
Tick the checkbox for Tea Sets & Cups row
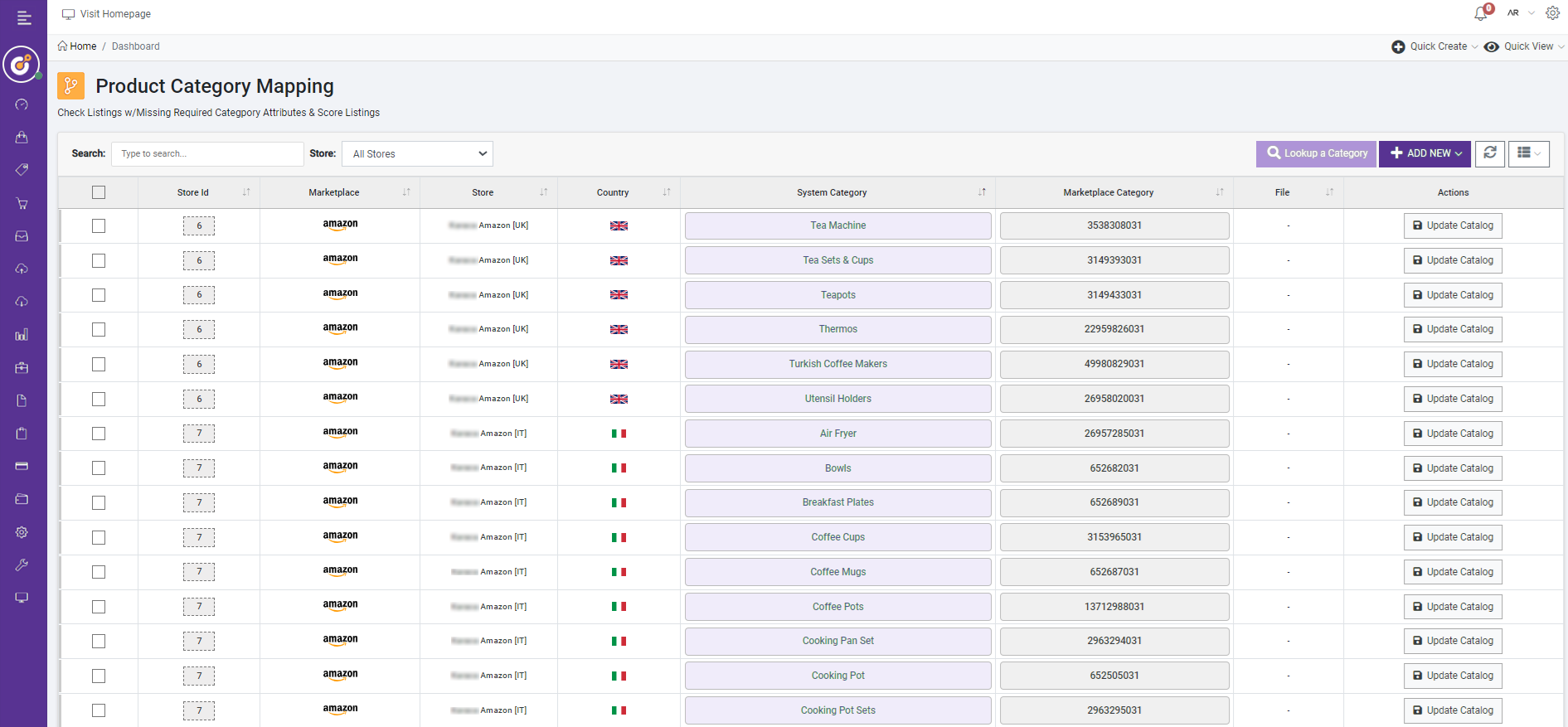pos(99,260)
